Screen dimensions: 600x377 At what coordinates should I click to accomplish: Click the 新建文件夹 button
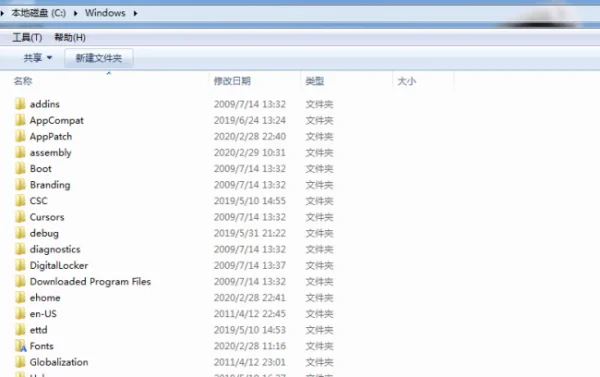point(99,58)
